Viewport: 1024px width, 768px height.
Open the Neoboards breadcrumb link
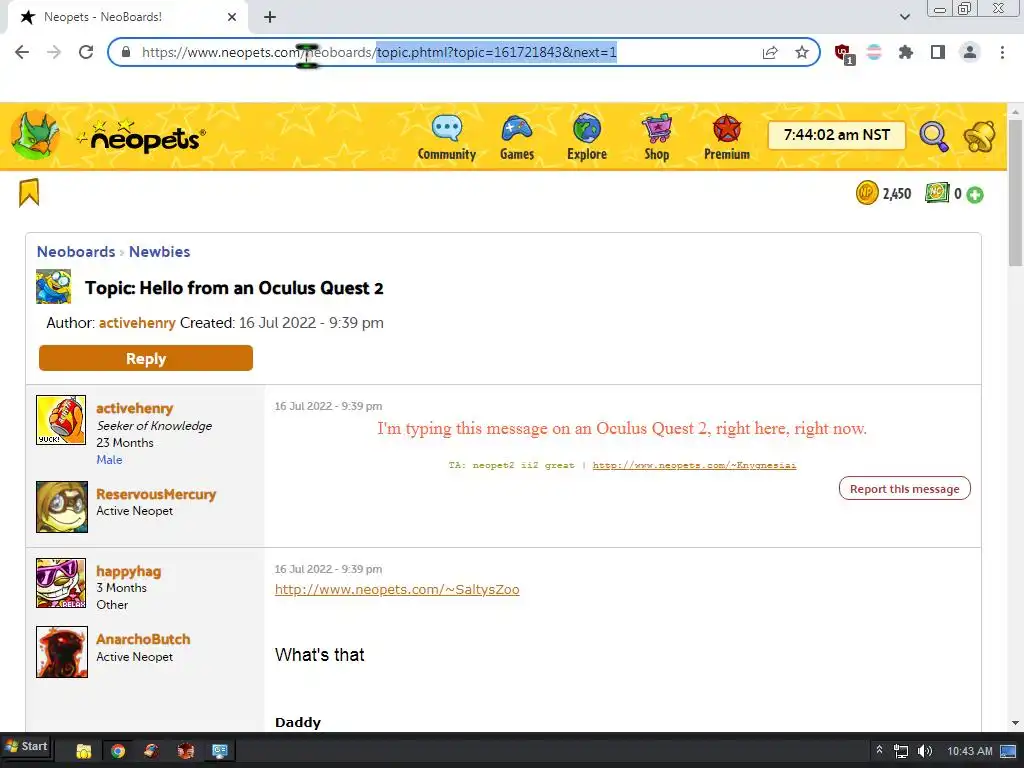76,251
